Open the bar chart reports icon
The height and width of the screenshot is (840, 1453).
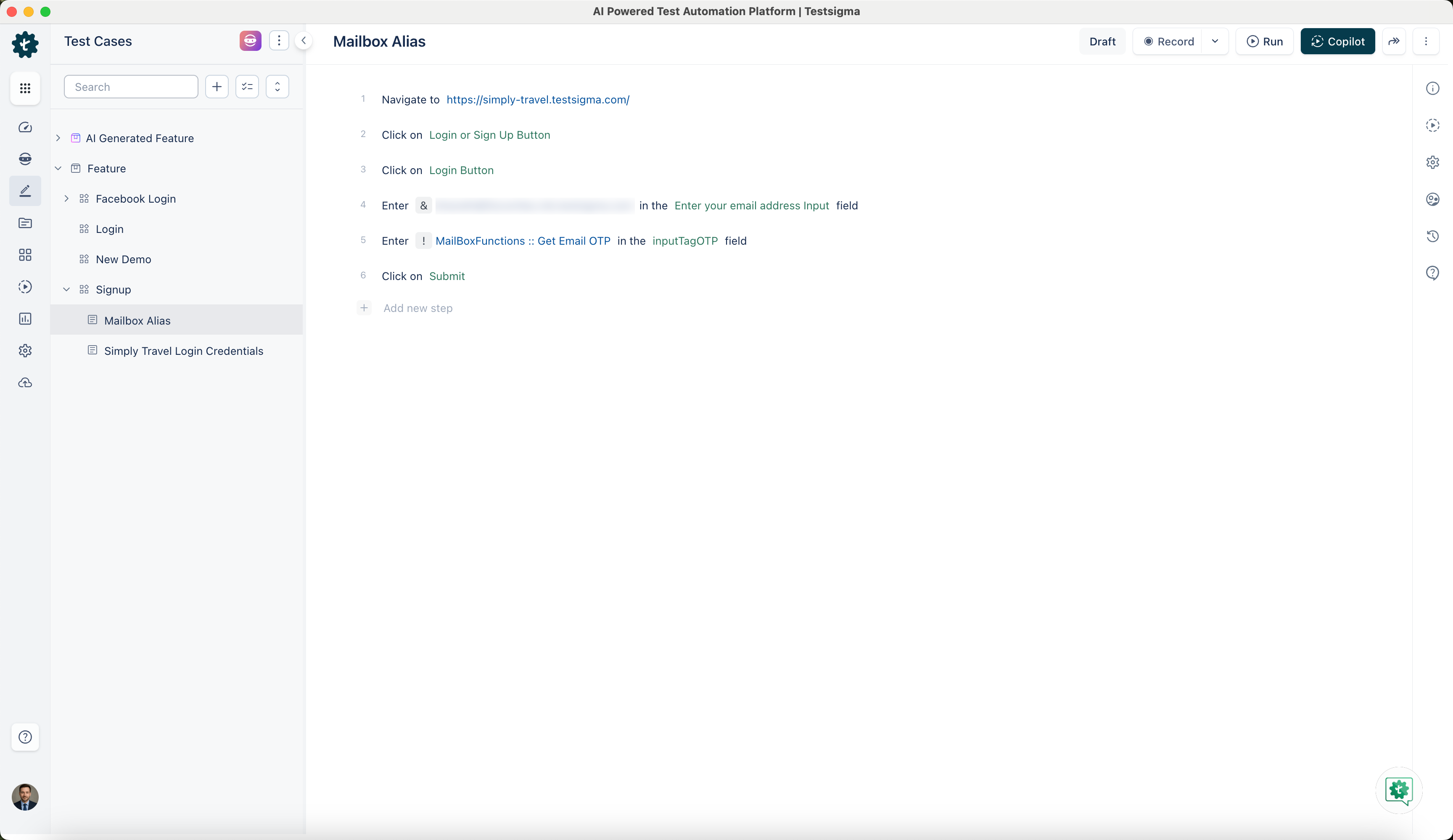tap(25, 319)
